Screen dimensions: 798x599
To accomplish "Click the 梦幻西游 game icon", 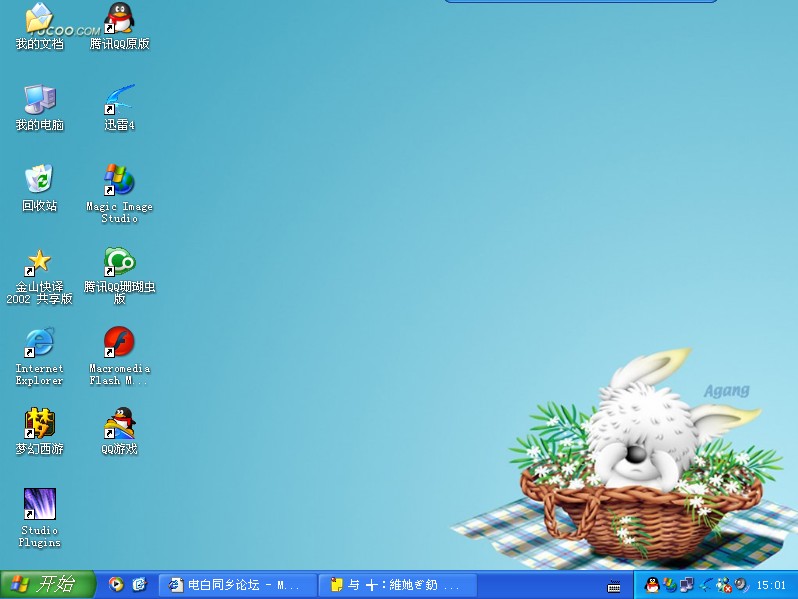I will click(39, 424).
